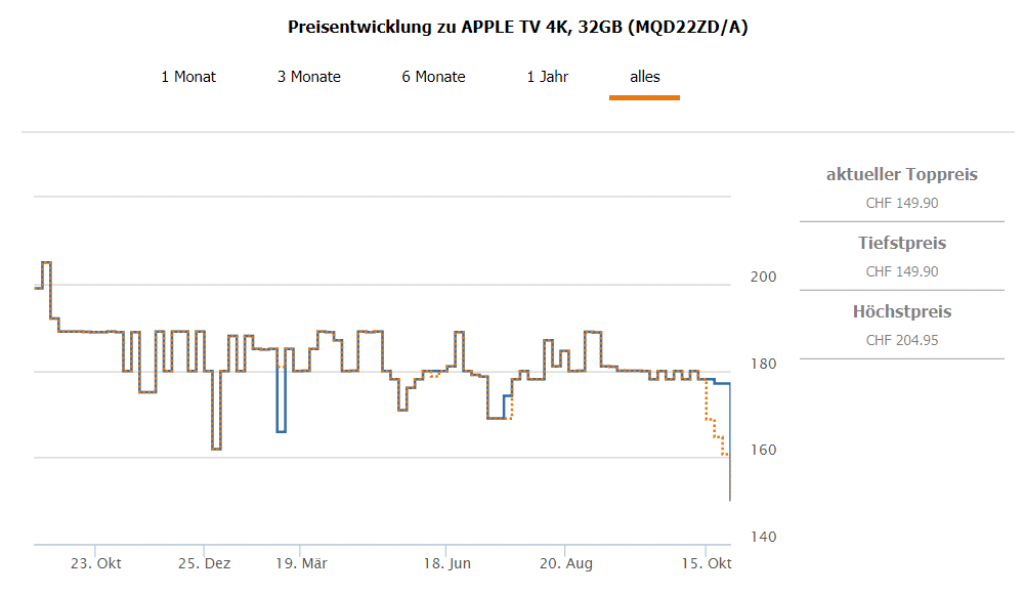Click the '18. Jun' date axis label
The image size is (1024, 594).
pos(446,564)
